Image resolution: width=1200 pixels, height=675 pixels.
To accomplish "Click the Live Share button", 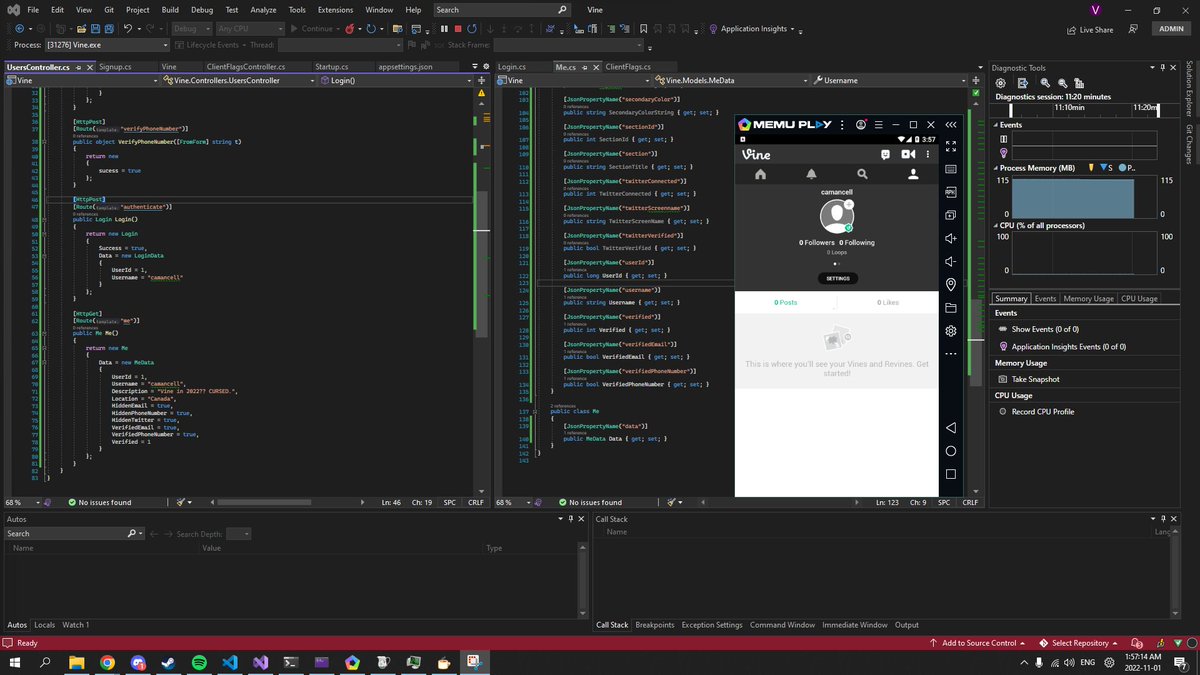I will click(1089, 29).
